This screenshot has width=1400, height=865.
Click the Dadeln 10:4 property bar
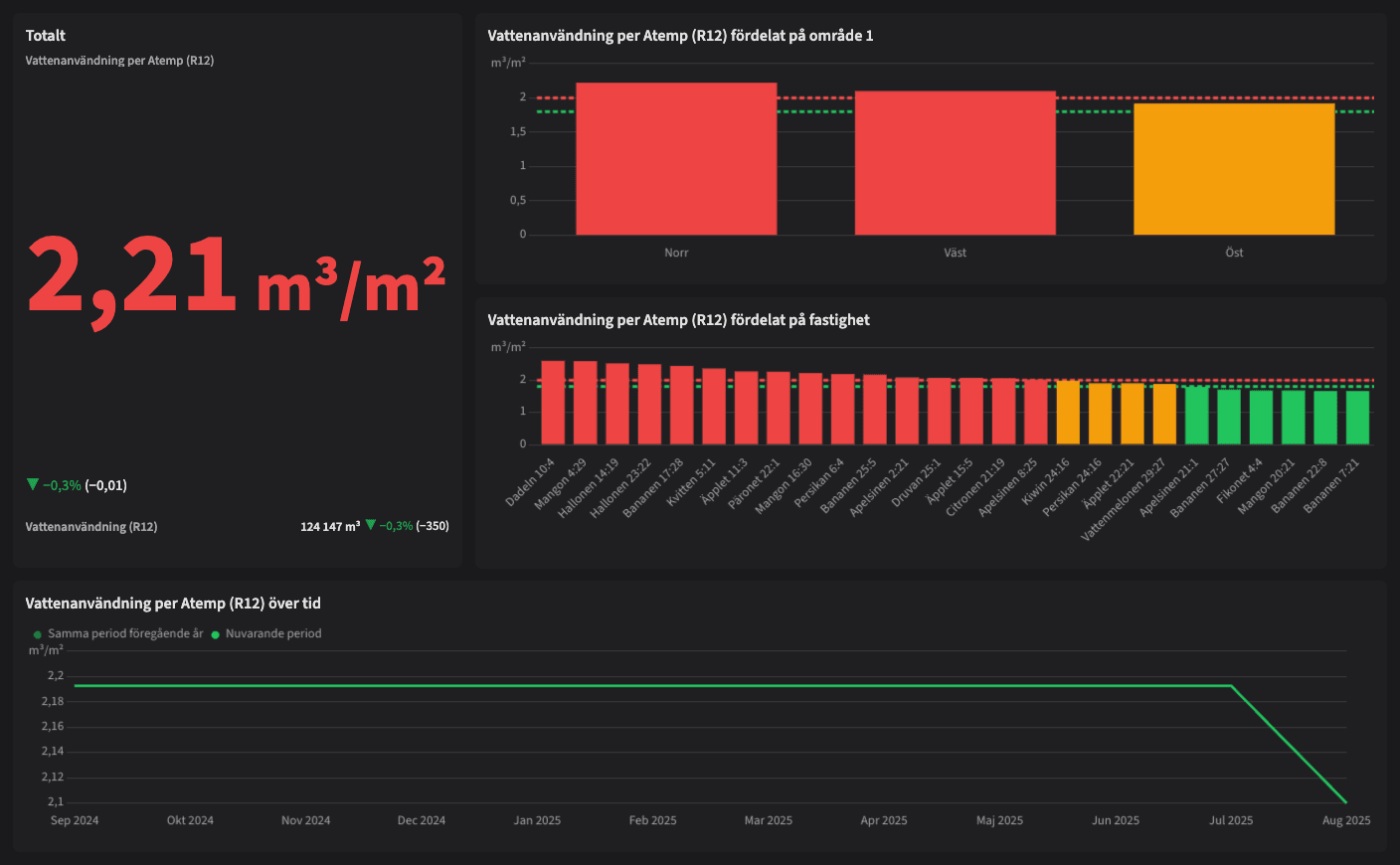(553, 403)
